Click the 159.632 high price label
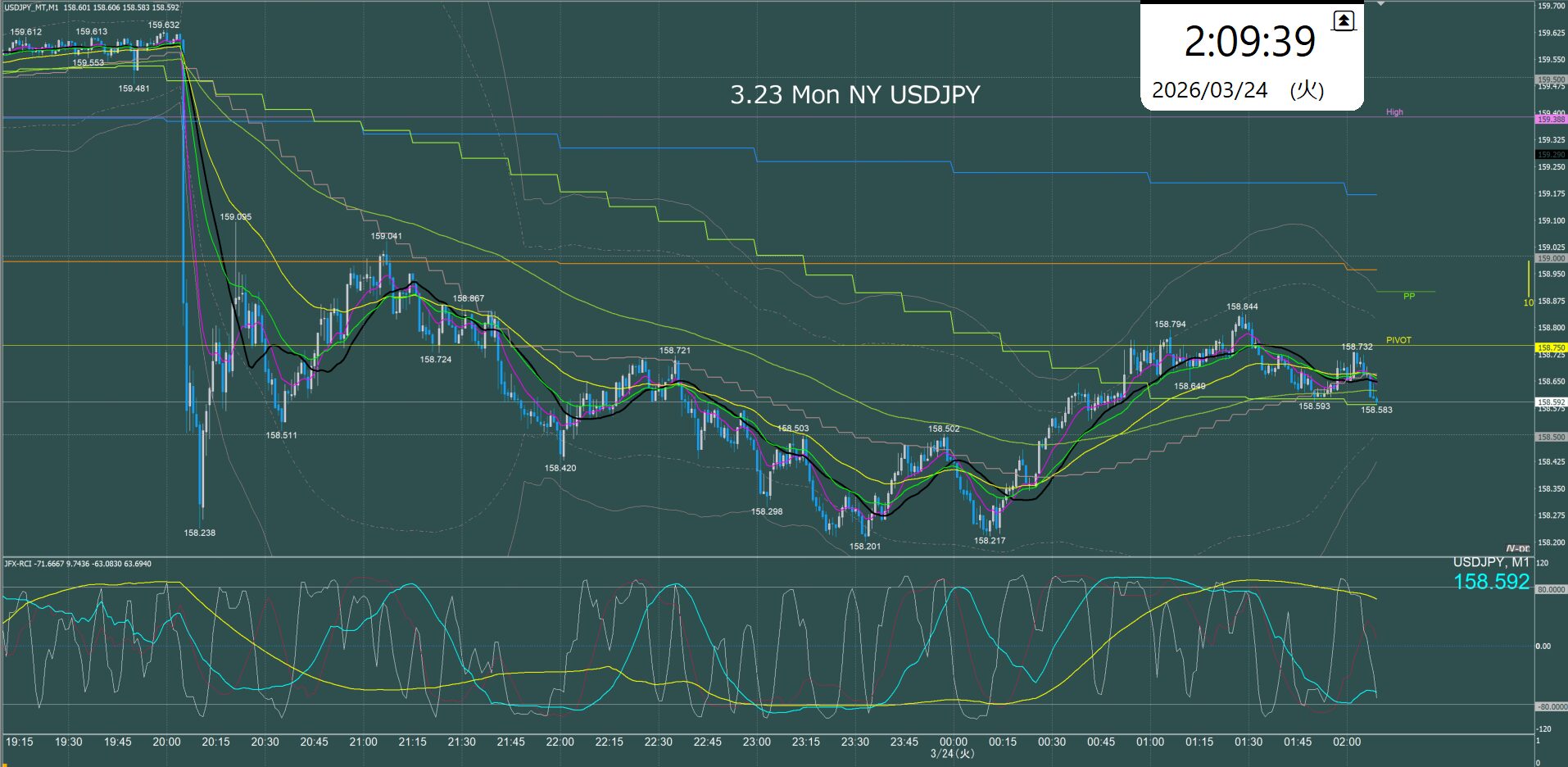Image resolution: width=1568 pixels, height=767 pixels. coord(164,25)
